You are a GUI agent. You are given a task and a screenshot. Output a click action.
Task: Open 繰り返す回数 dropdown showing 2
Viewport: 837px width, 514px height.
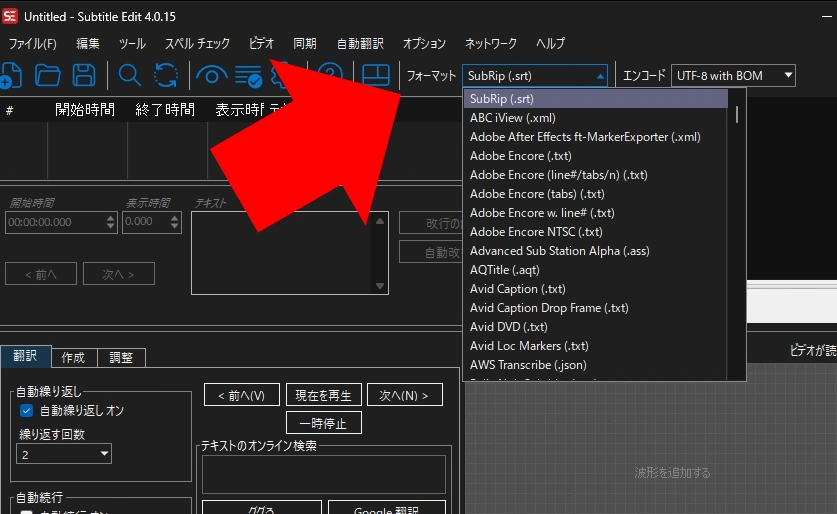pyautogui.click(x=64, y=454)
